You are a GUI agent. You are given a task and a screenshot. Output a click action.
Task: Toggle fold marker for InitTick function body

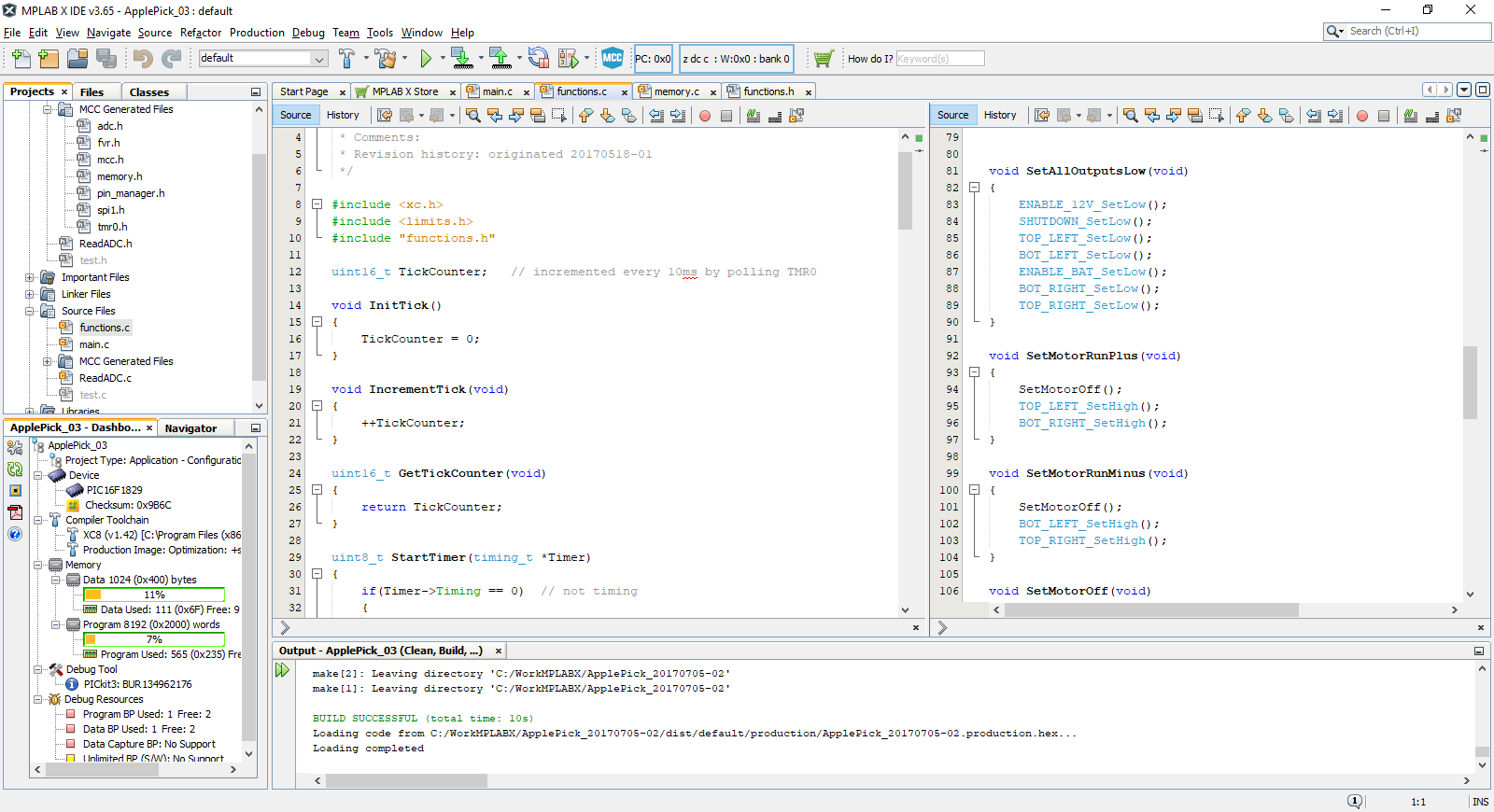click(x=317, y=322)
